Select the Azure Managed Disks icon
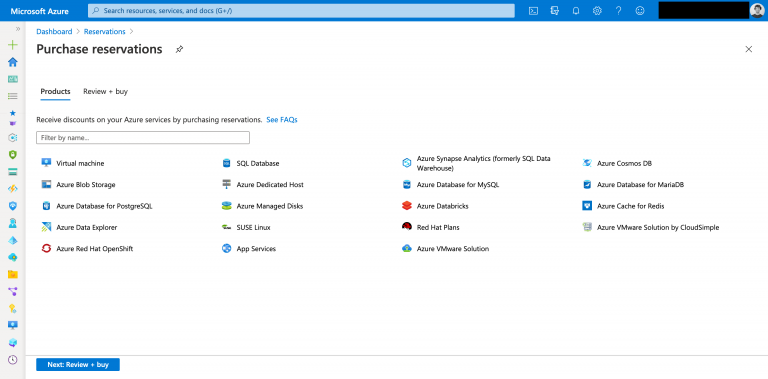Image resolution: width=768 pixels, height=379 pixels. pos(226,206)
